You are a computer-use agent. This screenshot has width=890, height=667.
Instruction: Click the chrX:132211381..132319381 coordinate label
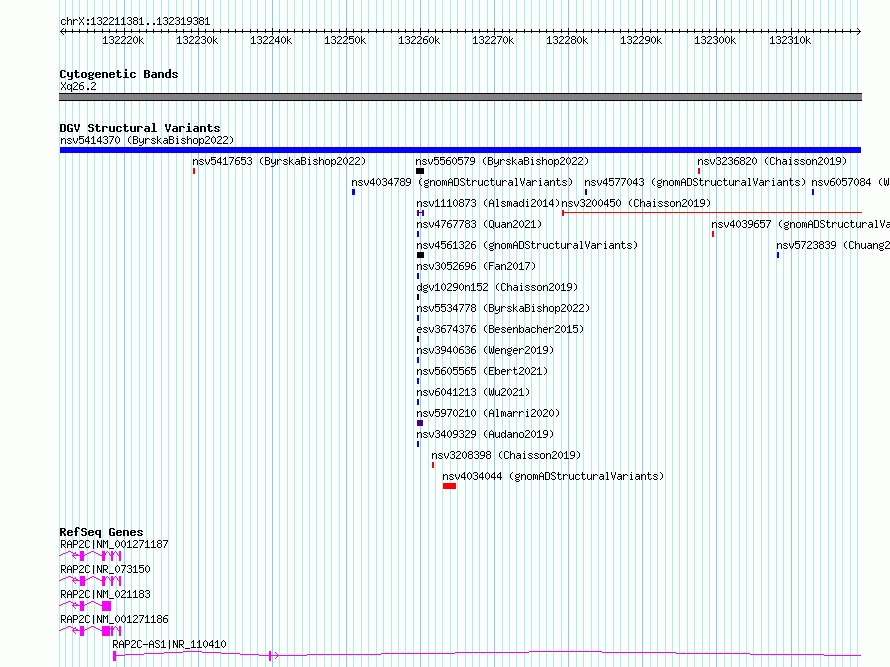135,22
